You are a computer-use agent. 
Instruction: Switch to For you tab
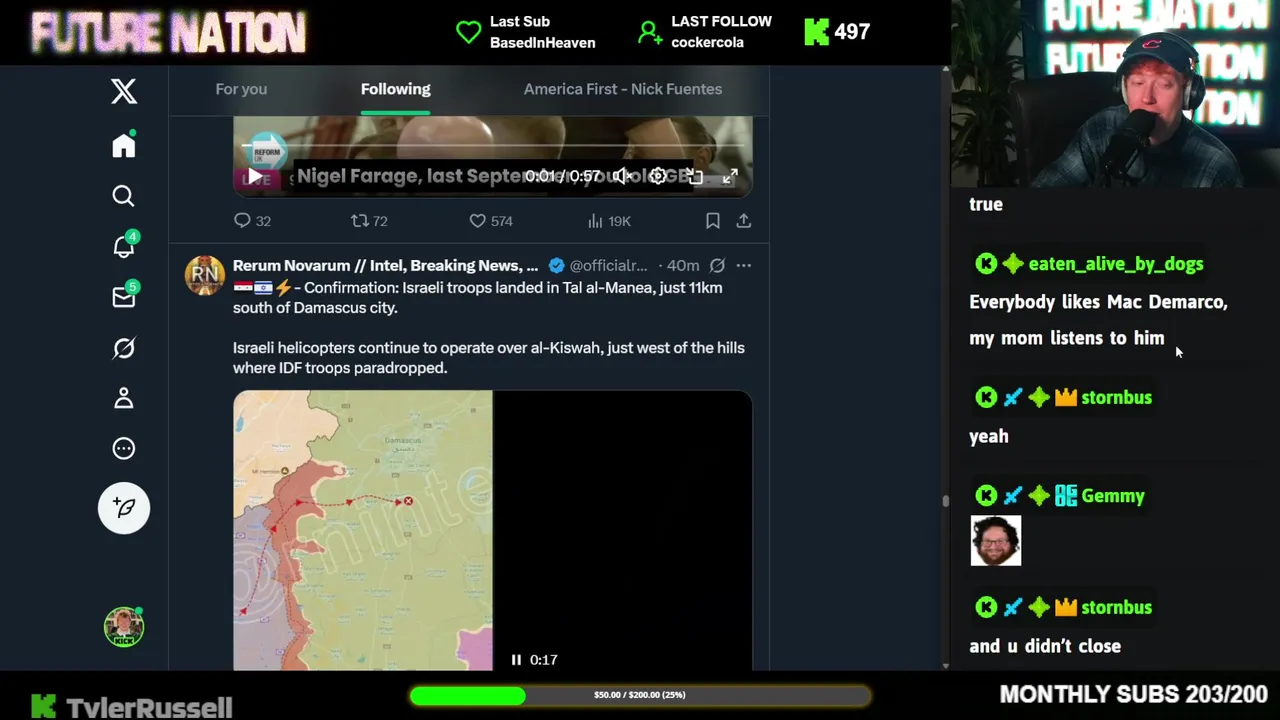241,89
